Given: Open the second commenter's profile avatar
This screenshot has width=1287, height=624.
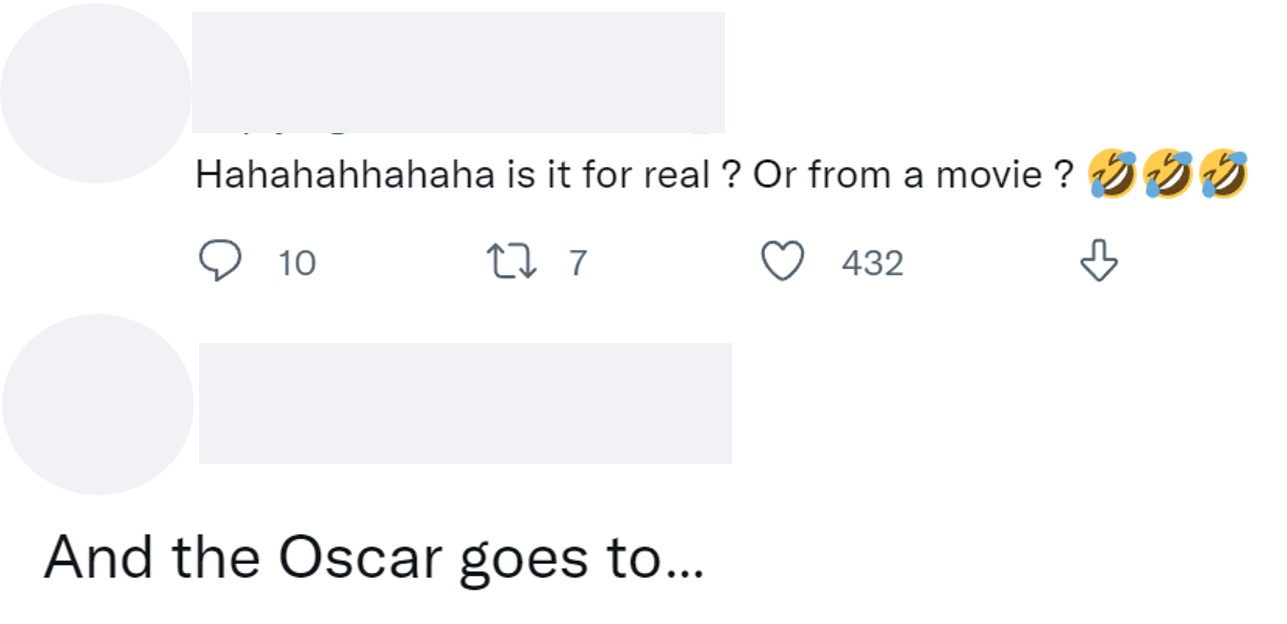Looking at the screenshot, I should coord(98,404).
